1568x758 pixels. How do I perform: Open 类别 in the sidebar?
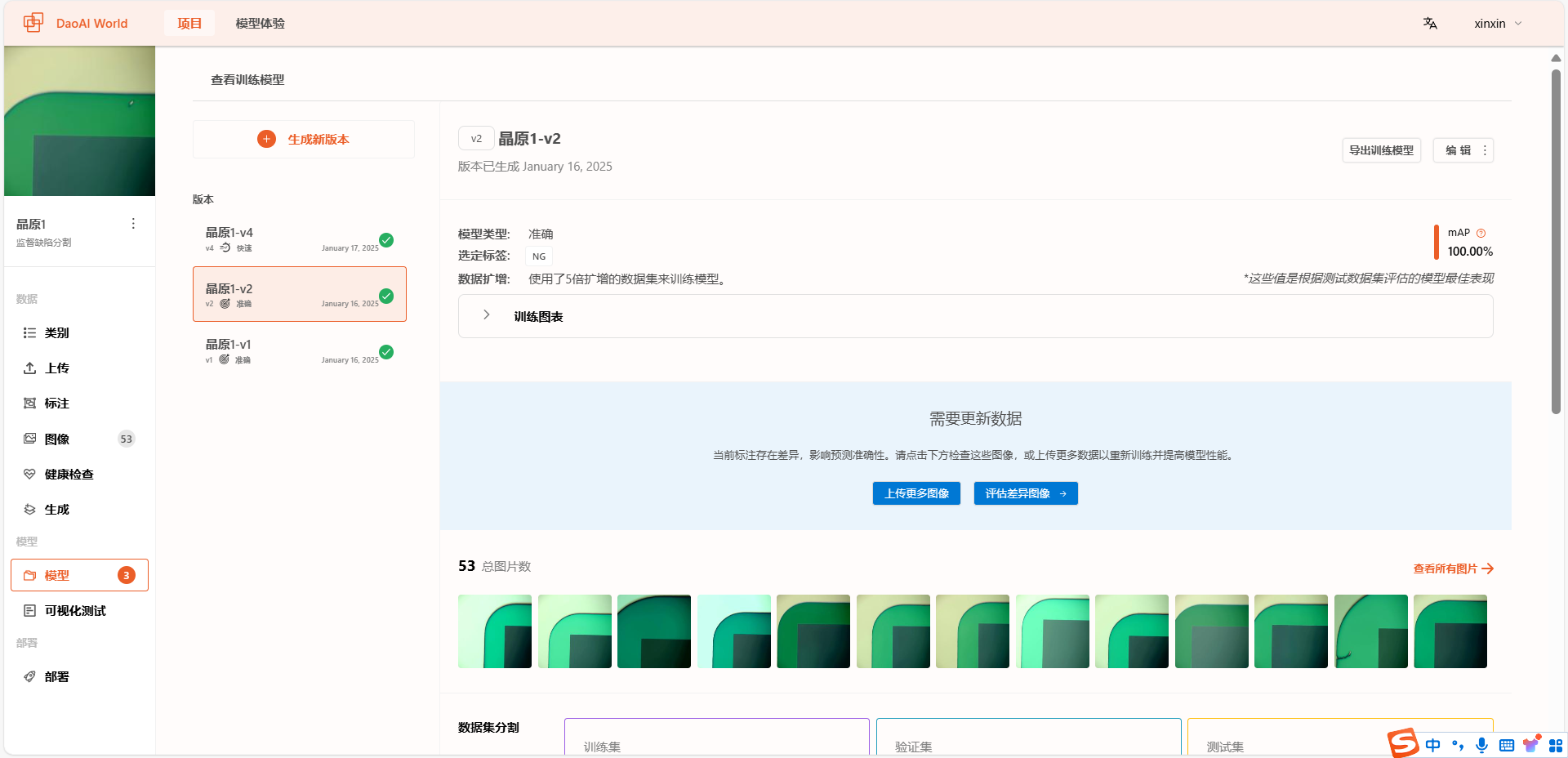[79, 333]
